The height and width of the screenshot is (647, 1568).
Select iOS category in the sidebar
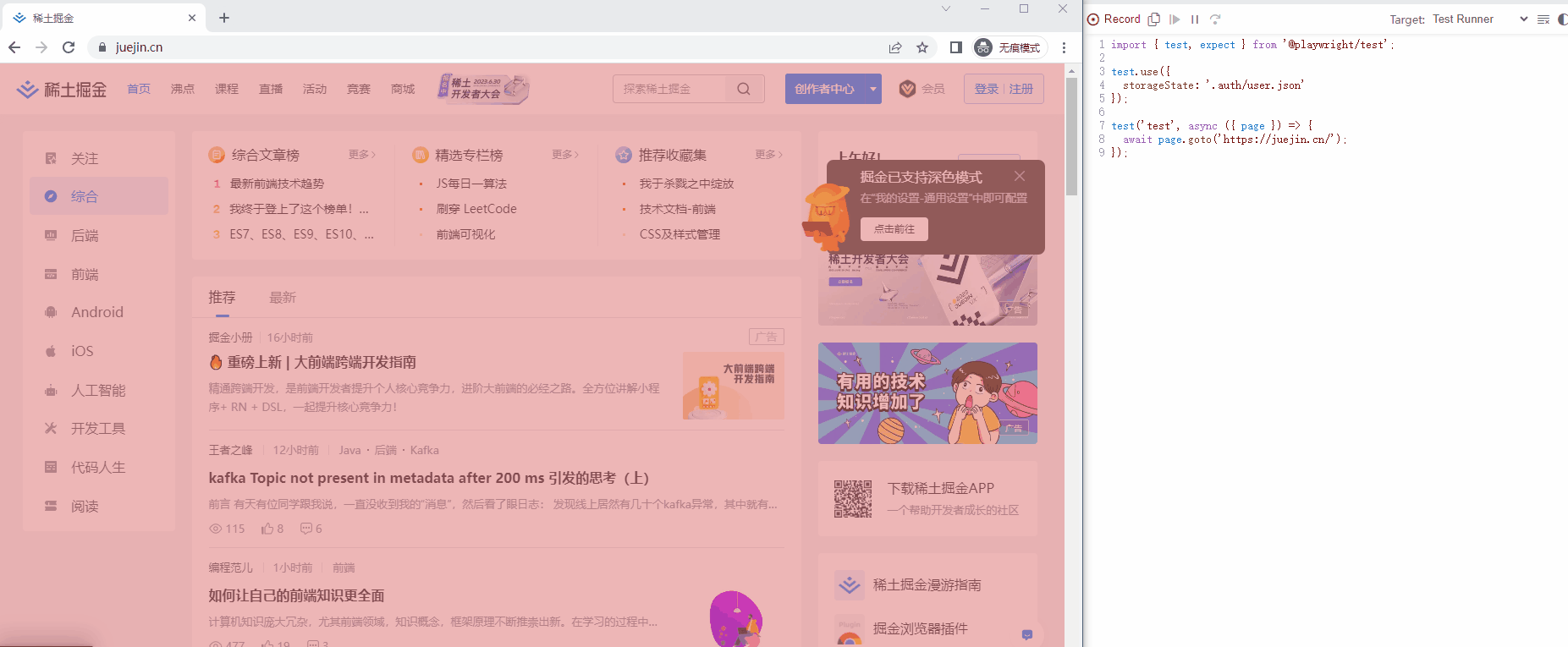pos(99,351)
